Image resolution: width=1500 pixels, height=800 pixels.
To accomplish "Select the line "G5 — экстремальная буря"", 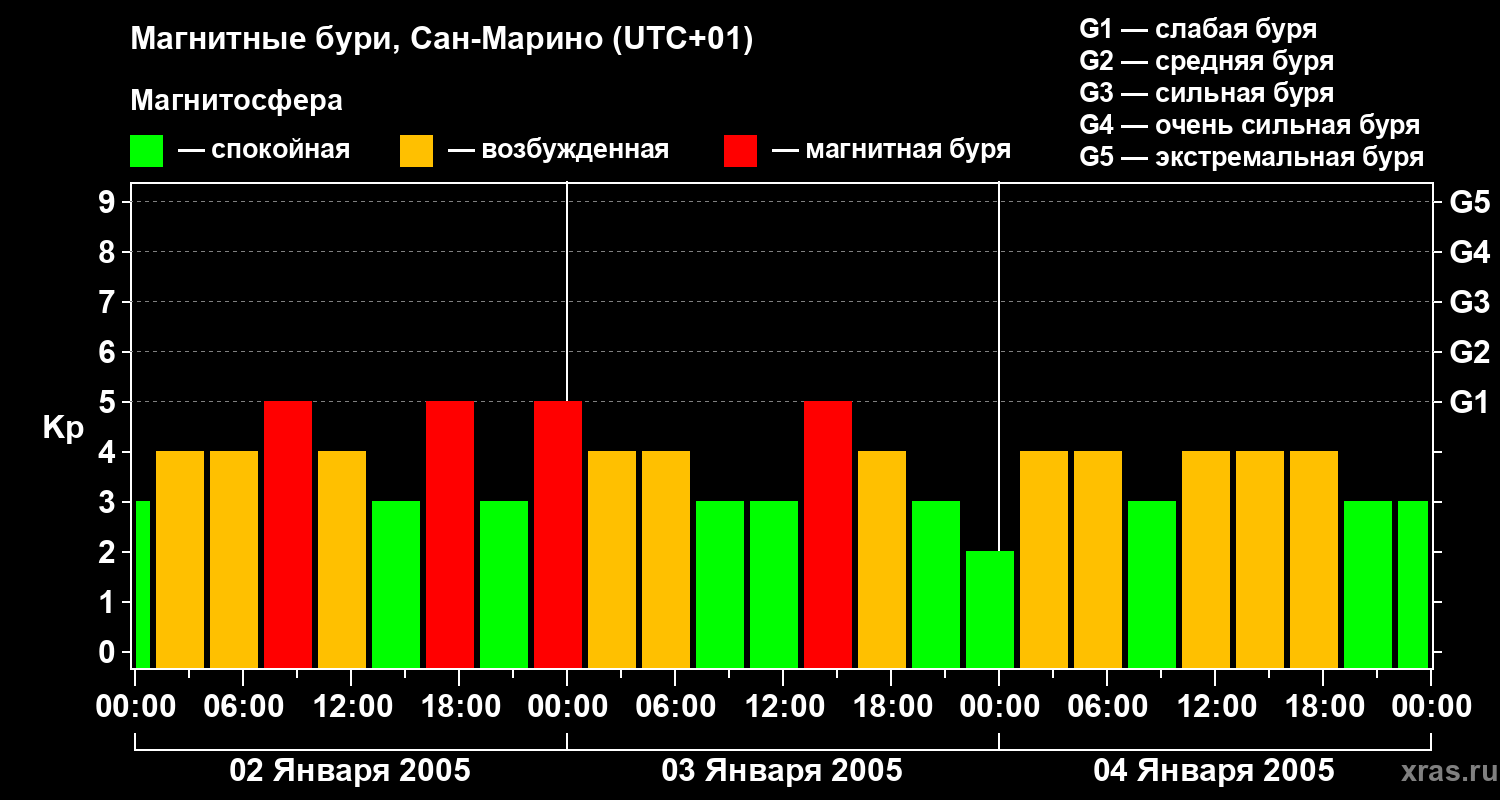I will (1251, 157).
